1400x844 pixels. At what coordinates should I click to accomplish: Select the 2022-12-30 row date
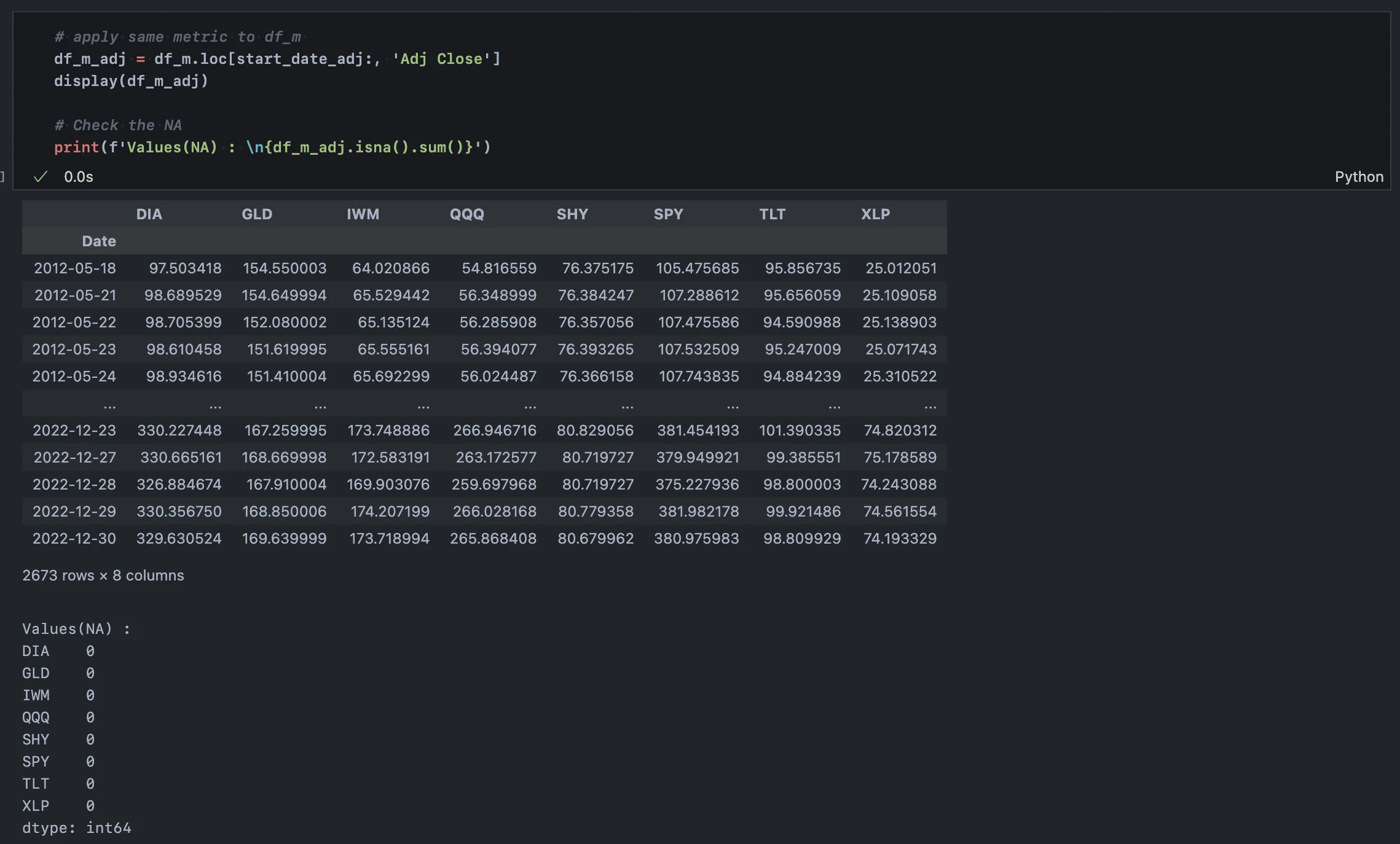tap(74, 539)
